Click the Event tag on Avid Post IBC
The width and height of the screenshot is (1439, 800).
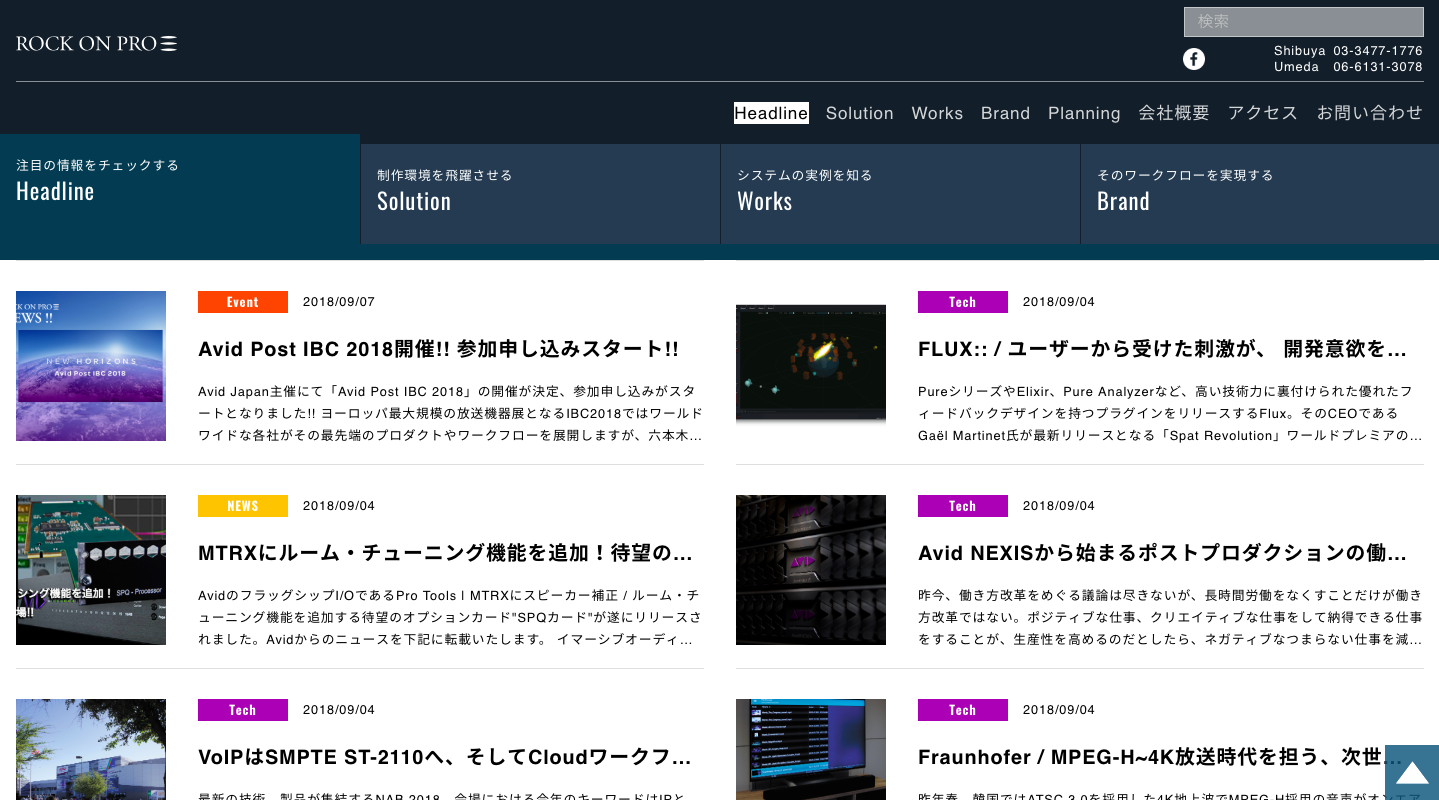click(243, 302)
